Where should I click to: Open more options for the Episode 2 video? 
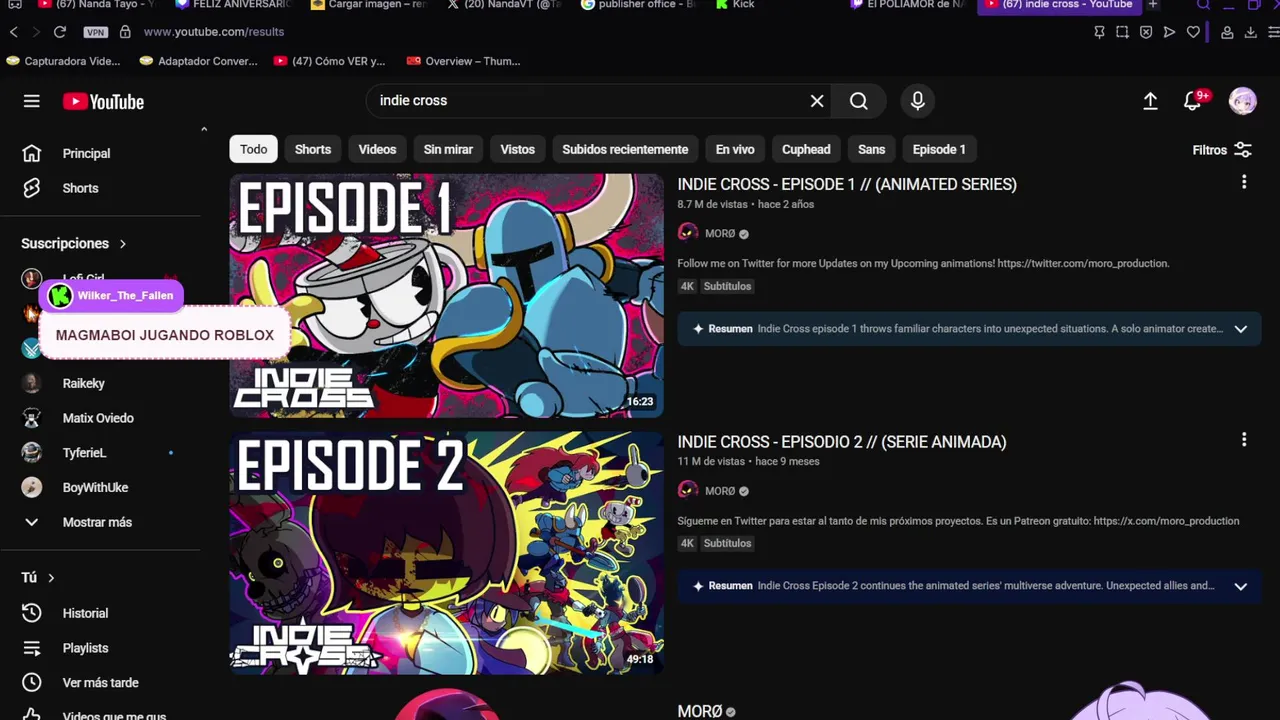[1244, 440]
